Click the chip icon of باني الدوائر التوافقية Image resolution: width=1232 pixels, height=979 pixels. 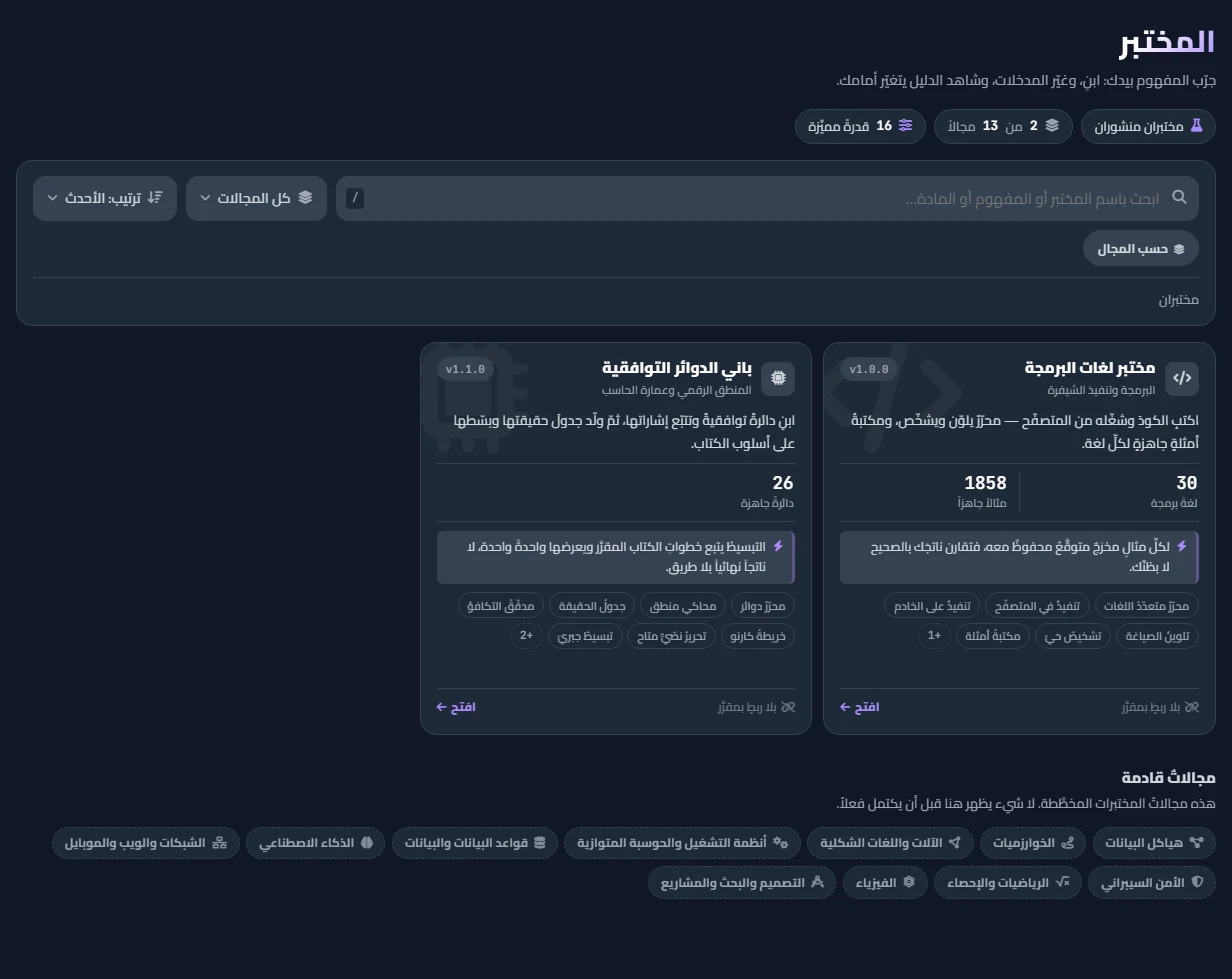(778, 378)
